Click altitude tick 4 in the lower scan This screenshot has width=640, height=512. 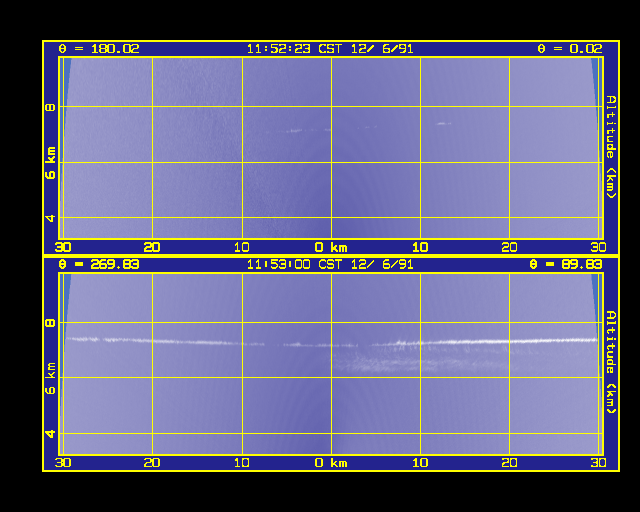[50, 434]
